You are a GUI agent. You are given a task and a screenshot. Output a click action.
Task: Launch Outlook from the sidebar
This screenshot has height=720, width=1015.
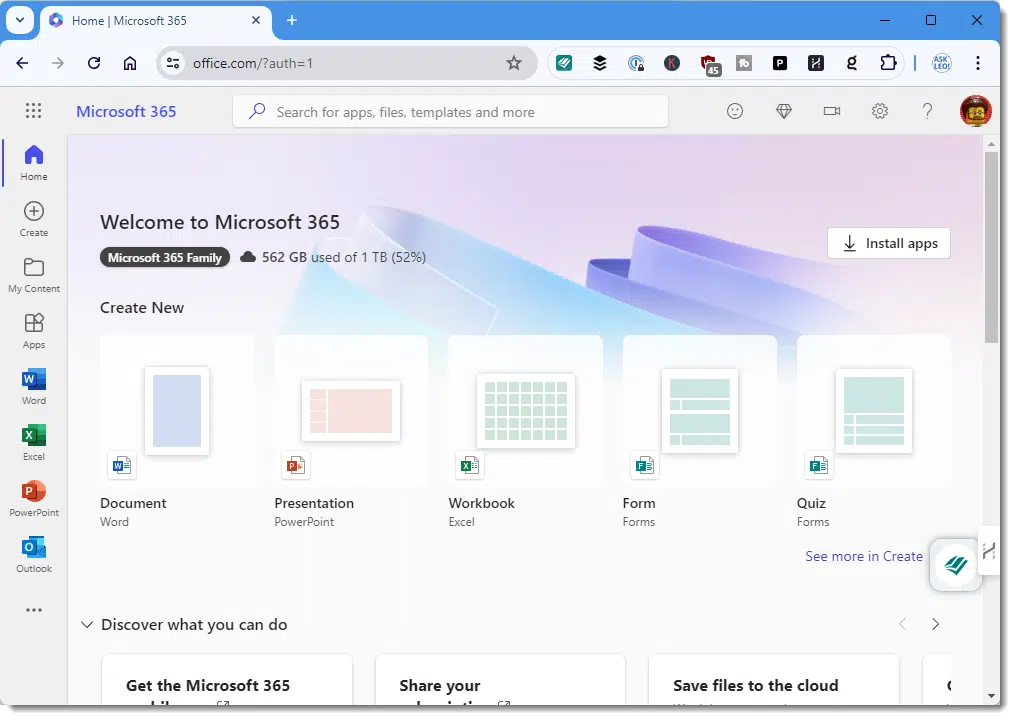click(34, 555)
